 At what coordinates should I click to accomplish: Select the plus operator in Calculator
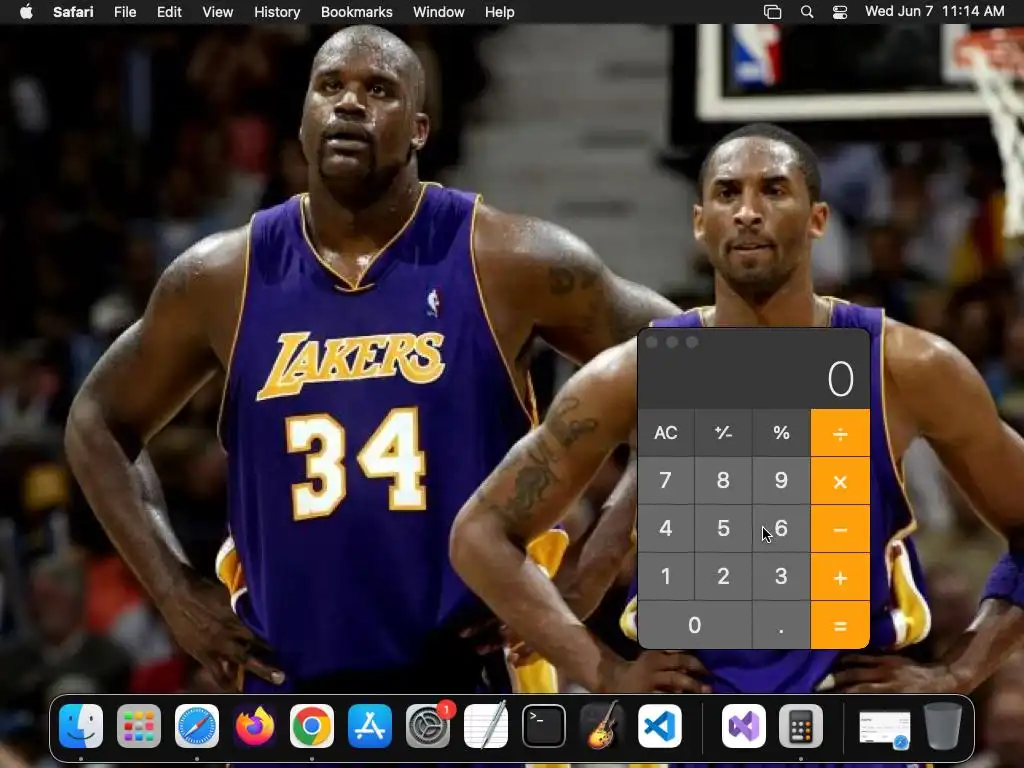840,577
